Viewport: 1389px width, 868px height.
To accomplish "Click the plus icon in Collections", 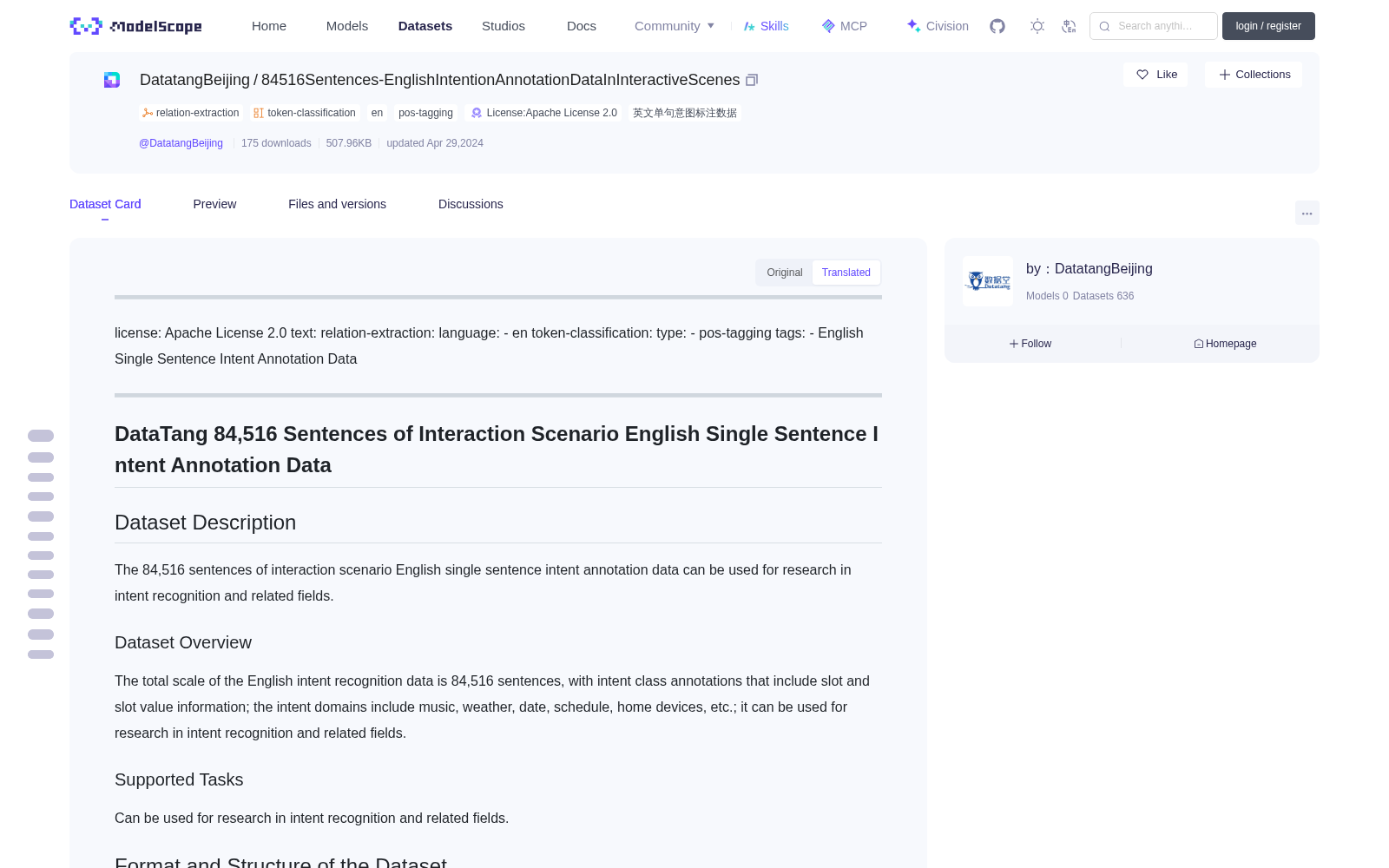I will [x=1225, y=75].
